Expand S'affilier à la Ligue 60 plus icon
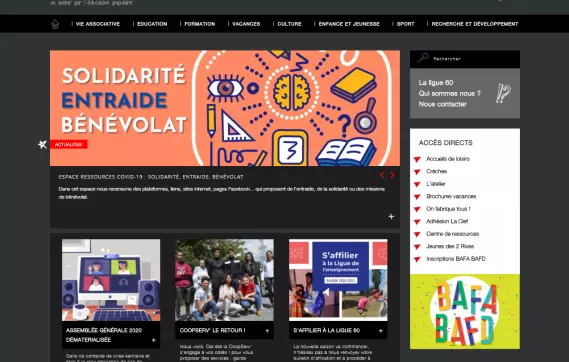569x362 pixels. (381, 331)
